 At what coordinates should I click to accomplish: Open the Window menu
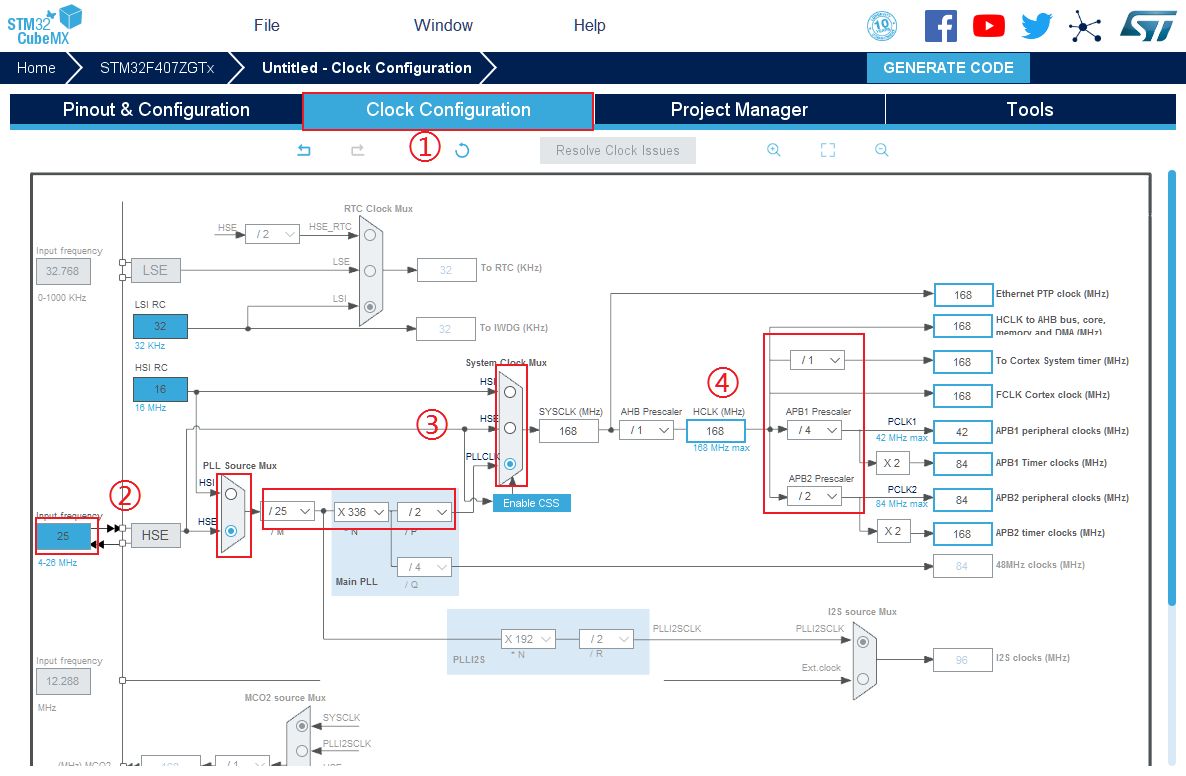pos(443,26)
